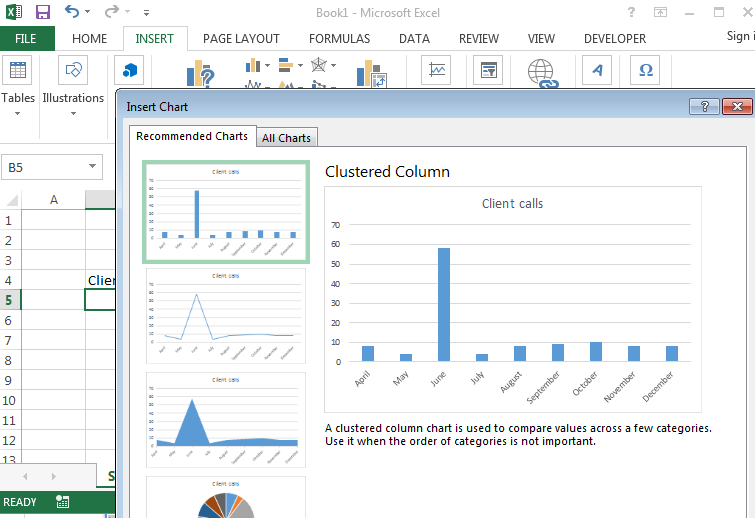Viewport: 755px width, 518px height.
Task: Open the Illustrations shapes icon
Action: click(73, 70)
